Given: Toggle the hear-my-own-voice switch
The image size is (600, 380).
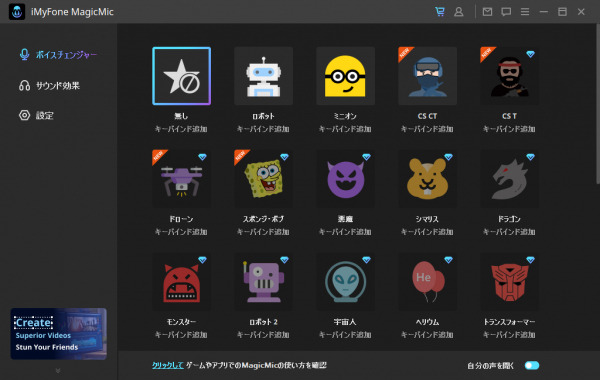Looking at the screenshot, I should (x=532, y=365).
